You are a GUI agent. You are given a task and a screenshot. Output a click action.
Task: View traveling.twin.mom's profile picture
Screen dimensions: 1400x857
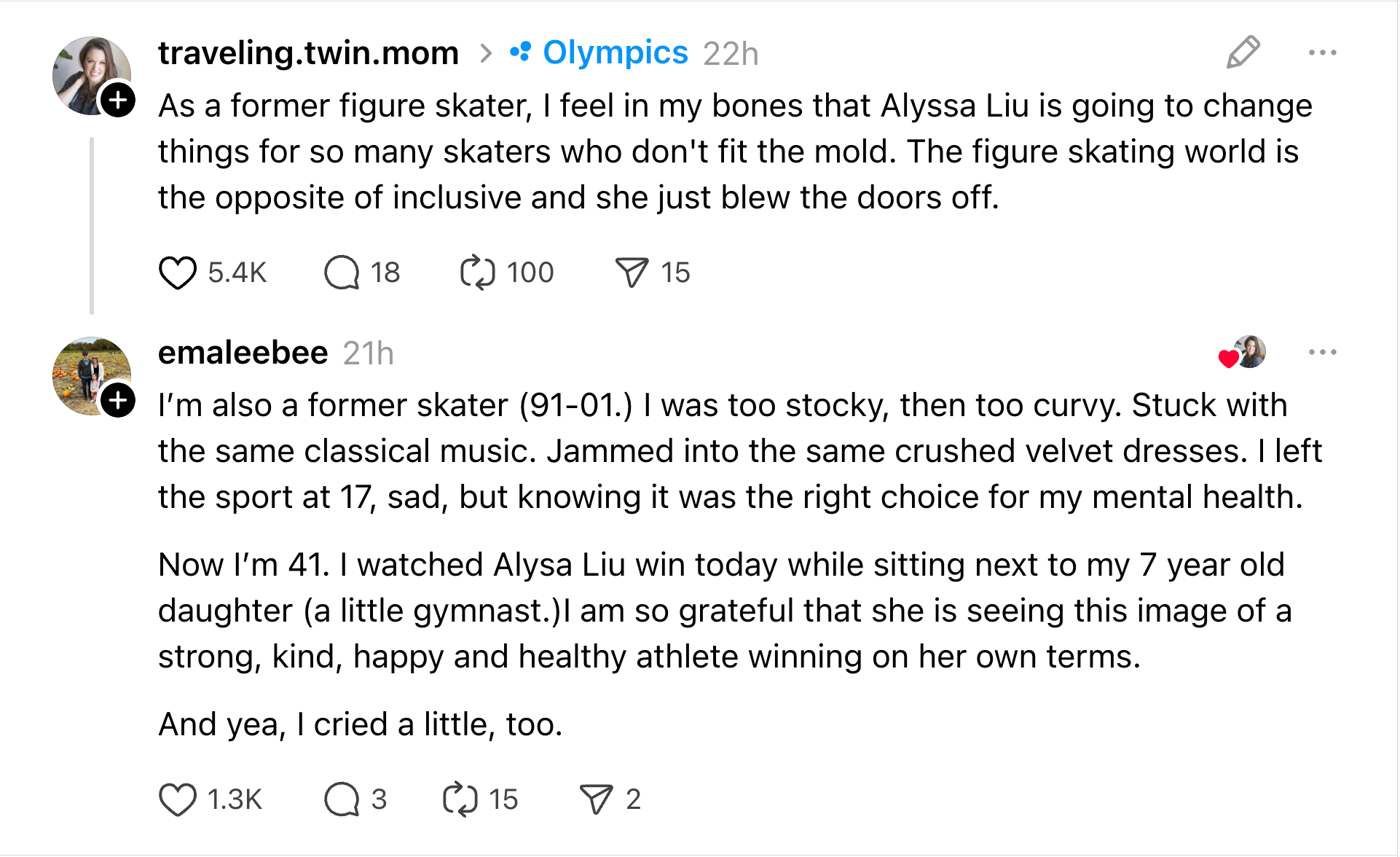[87, 71]
